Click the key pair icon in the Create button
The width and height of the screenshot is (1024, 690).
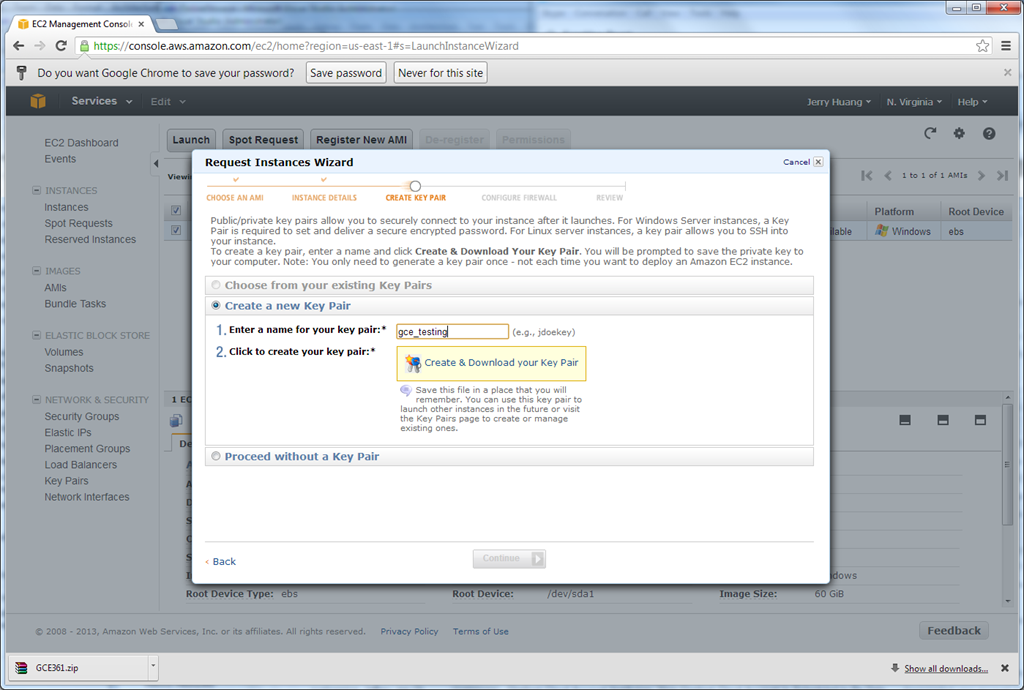tap(413, 363)
